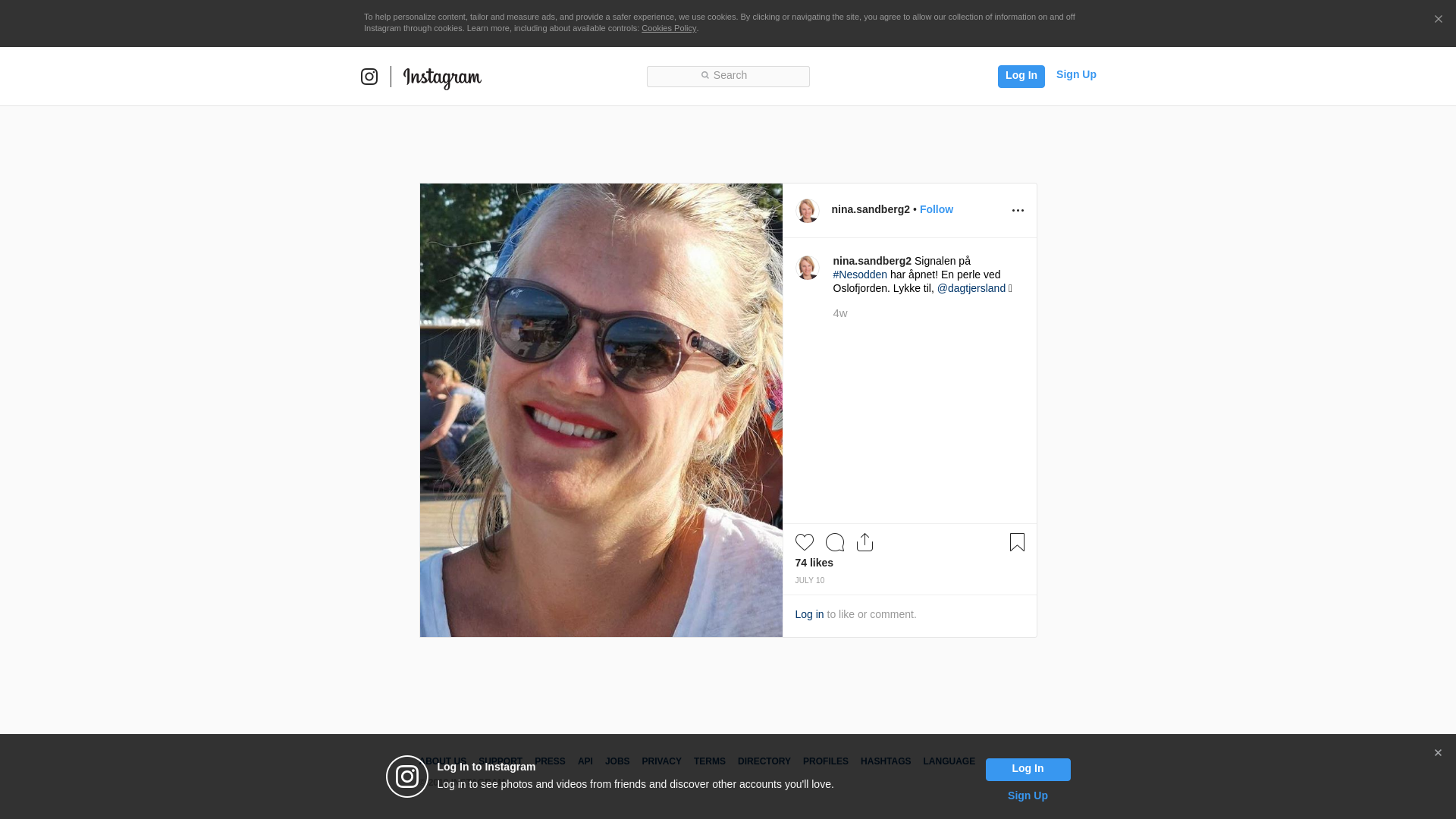Open the SUPPORT footer link
Viewport: 1456px width, 819px height.
click(500, 761)
